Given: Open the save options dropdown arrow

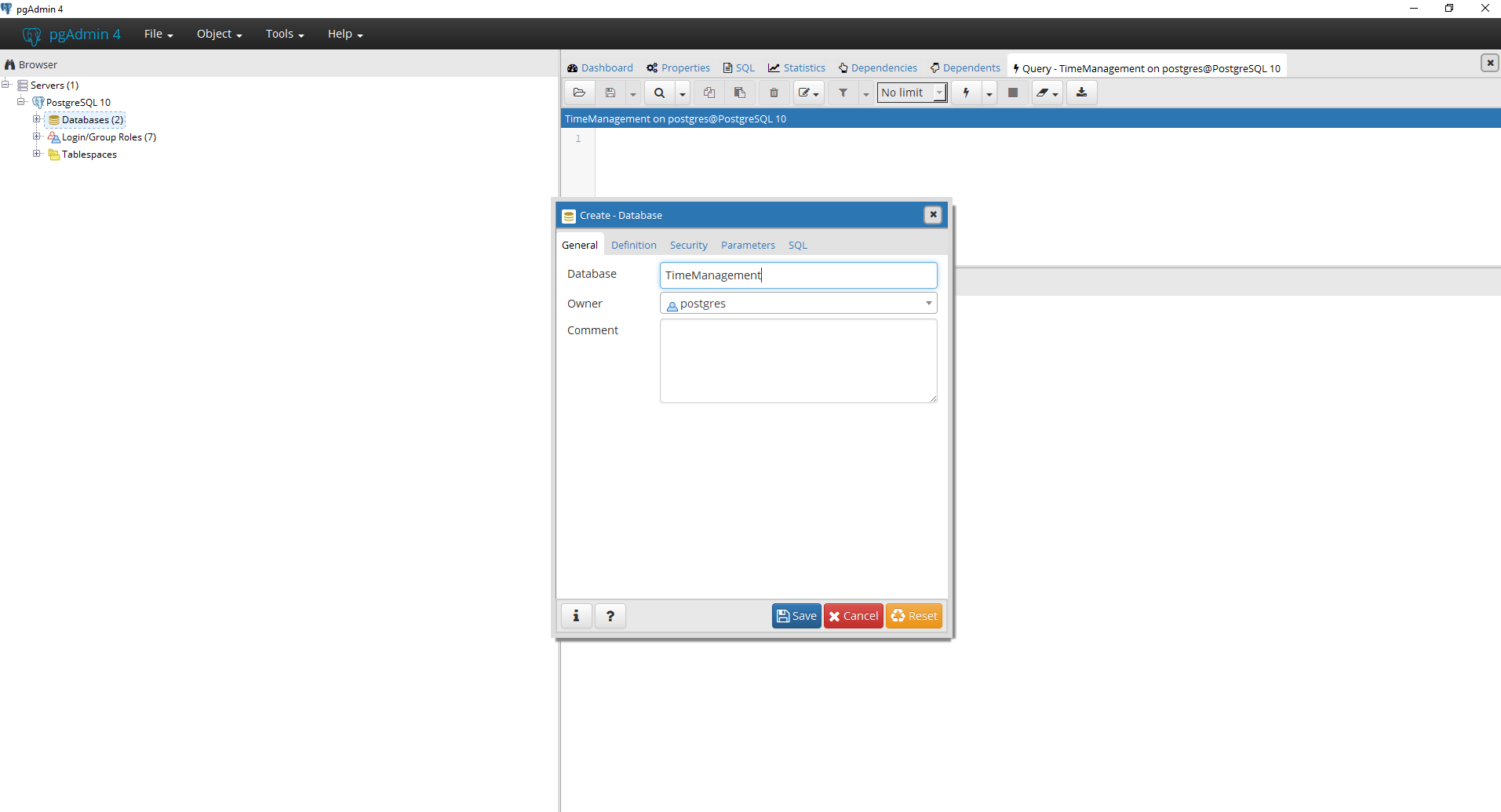Looking at the screenshot, I should pyautogui.click(x=632, y=93).
